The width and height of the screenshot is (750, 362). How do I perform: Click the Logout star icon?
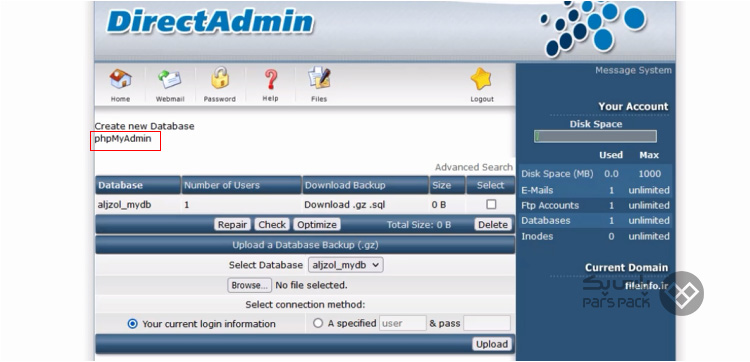click(x=481, y=79)
